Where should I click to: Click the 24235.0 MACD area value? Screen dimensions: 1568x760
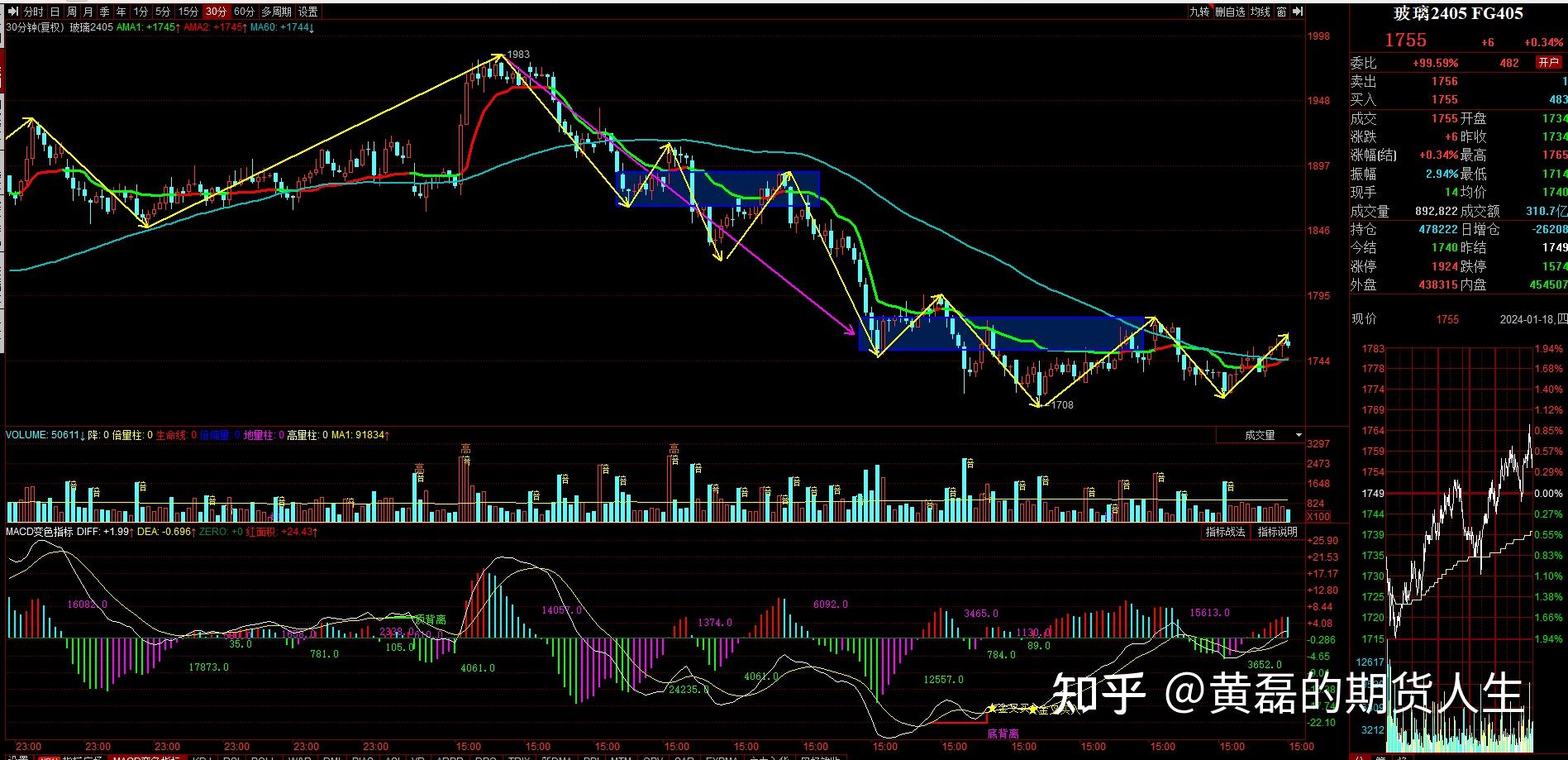point(689,689)
